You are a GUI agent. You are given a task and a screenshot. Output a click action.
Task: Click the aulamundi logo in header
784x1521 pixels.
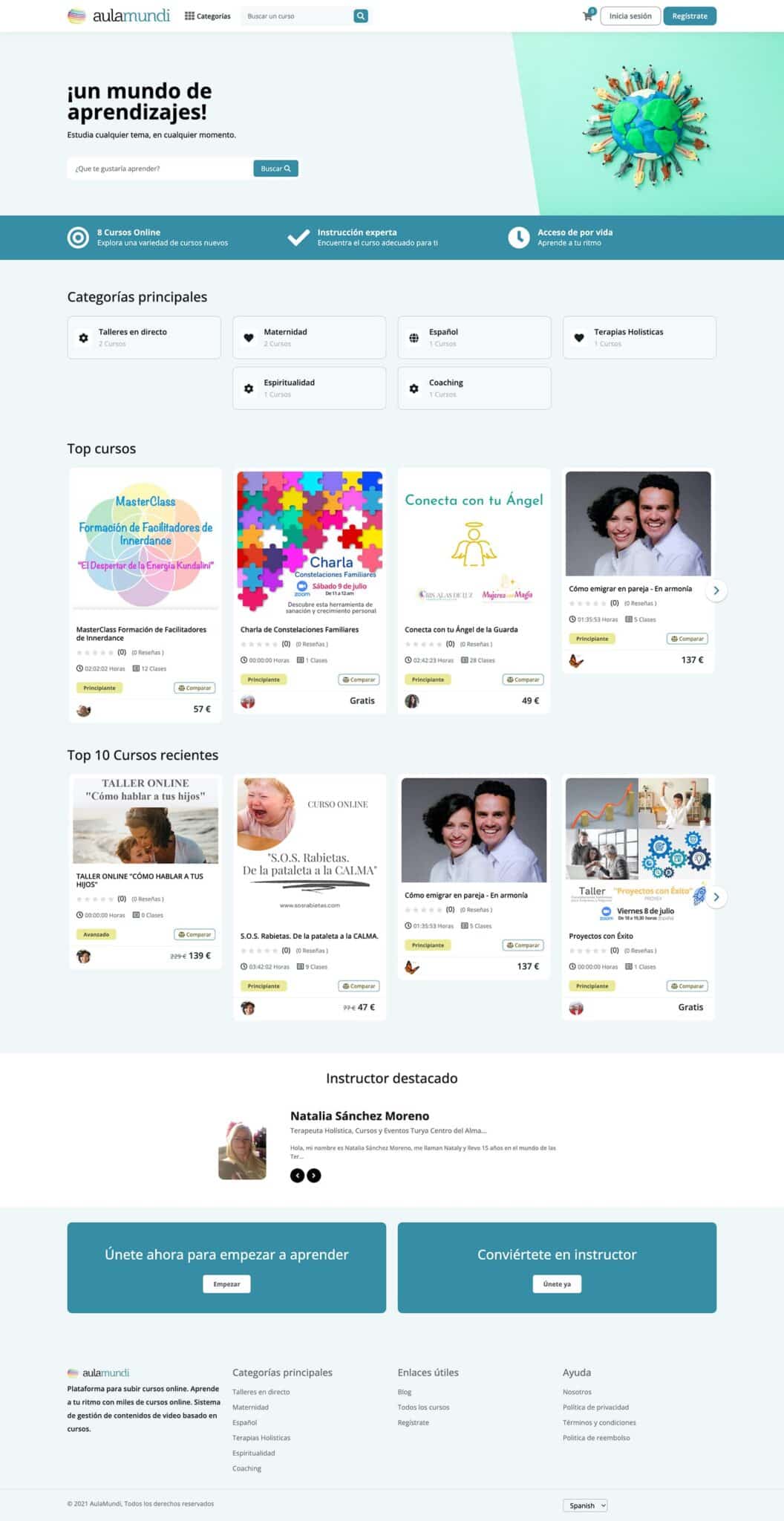tap(119, 16)
